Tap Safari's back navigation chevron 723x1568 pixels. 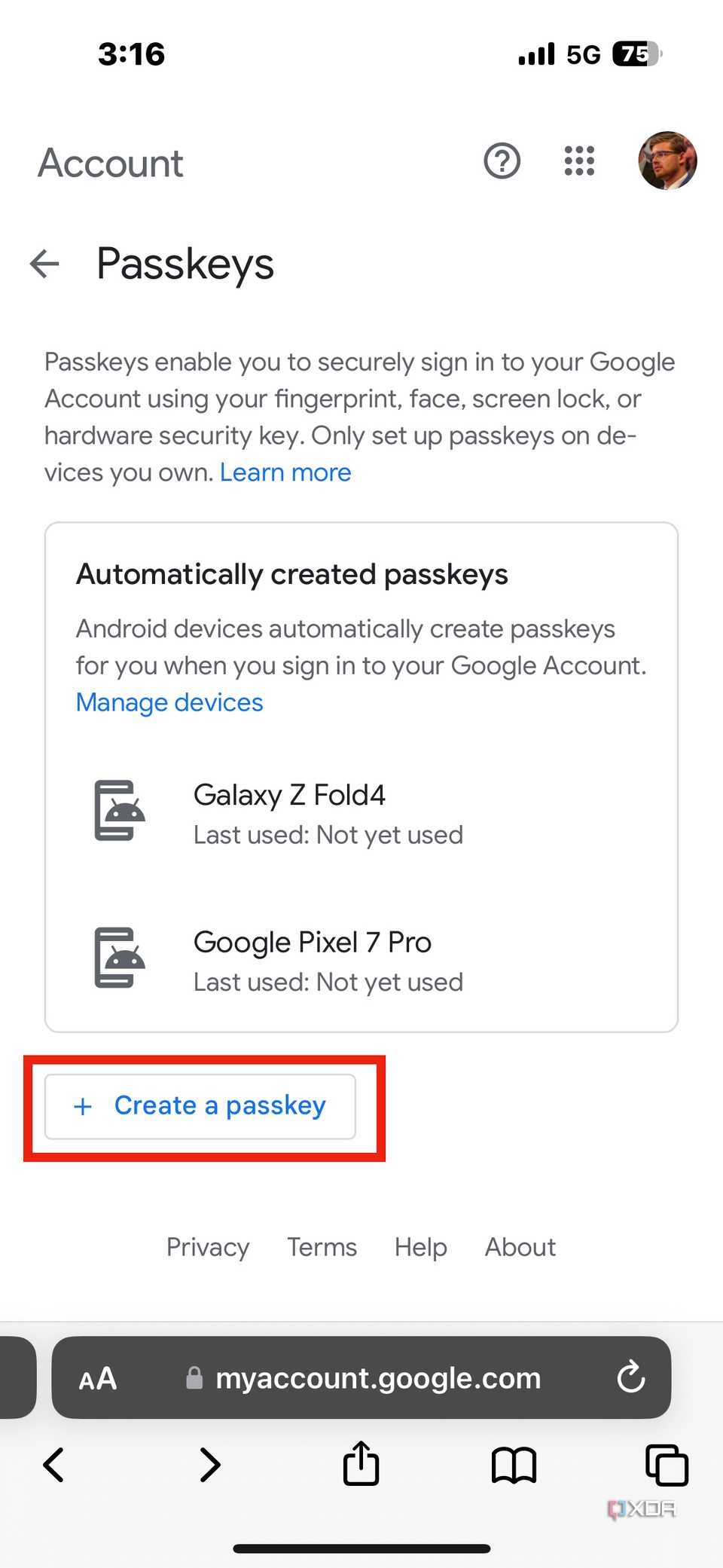(54, 1466)
